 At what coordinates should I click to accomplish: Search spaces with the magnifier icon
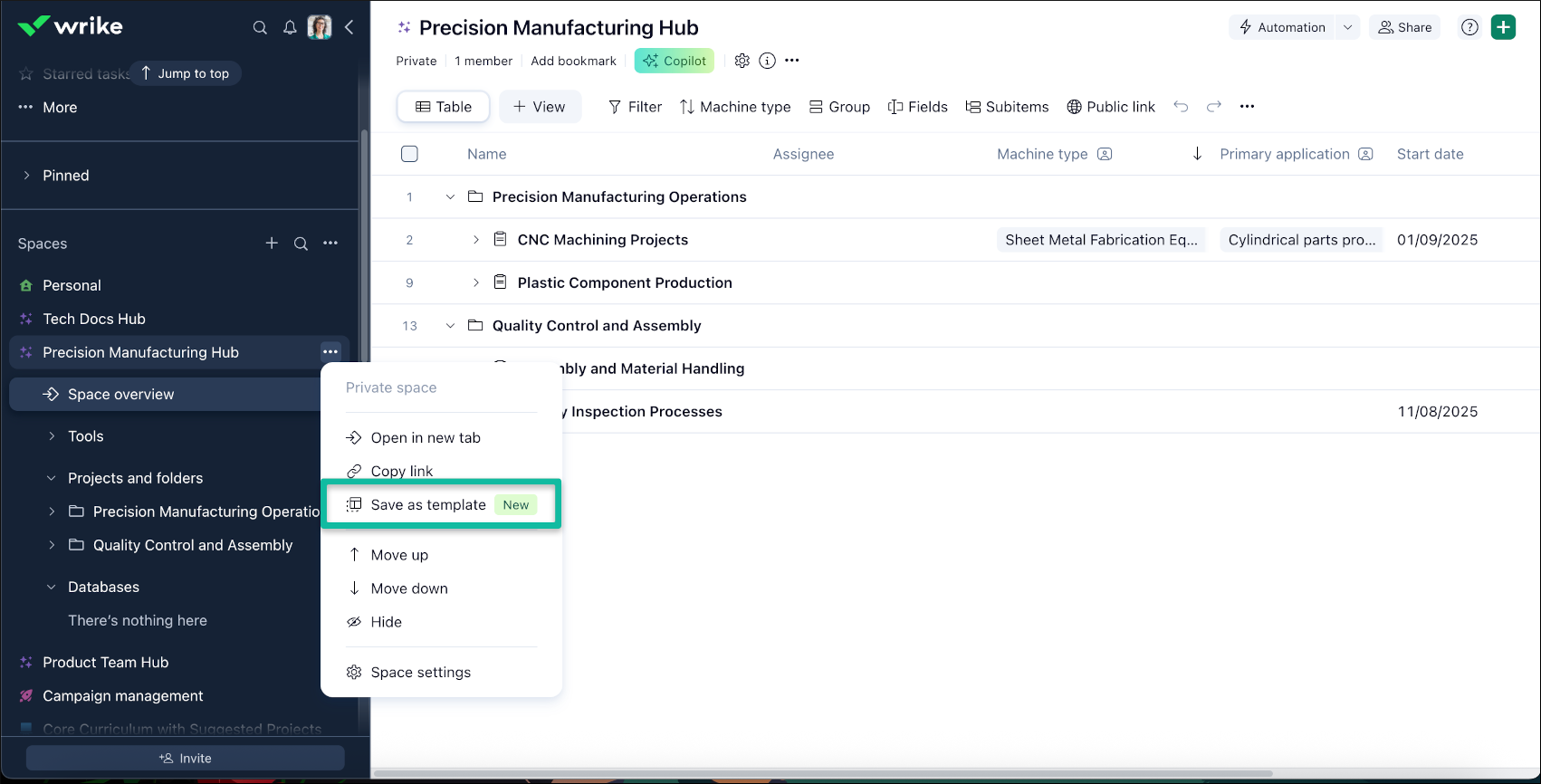coord(301,243)
